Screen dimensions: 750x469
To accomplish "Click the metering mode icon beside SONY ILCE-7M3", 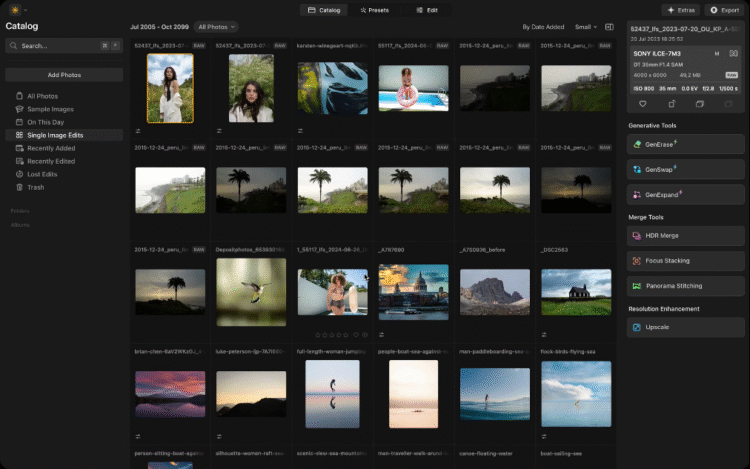I will [x=733, y=54].
